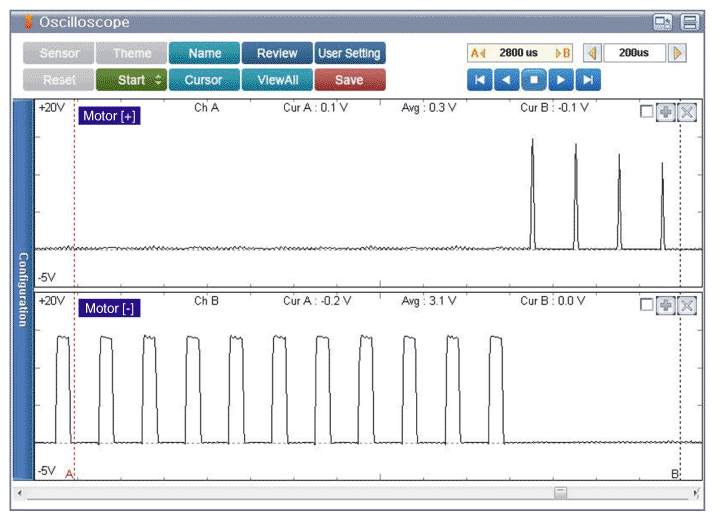Play the recorded waveform forward

click(562, 80)
